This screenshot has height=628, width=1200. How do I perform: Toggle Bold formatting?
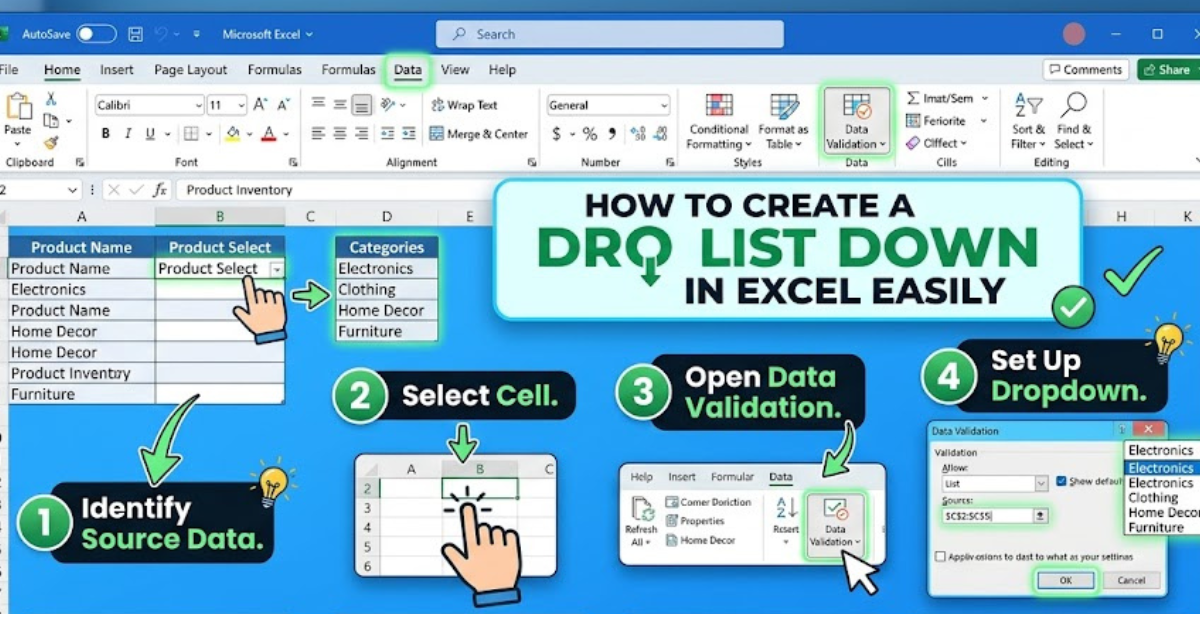point(106,134)
